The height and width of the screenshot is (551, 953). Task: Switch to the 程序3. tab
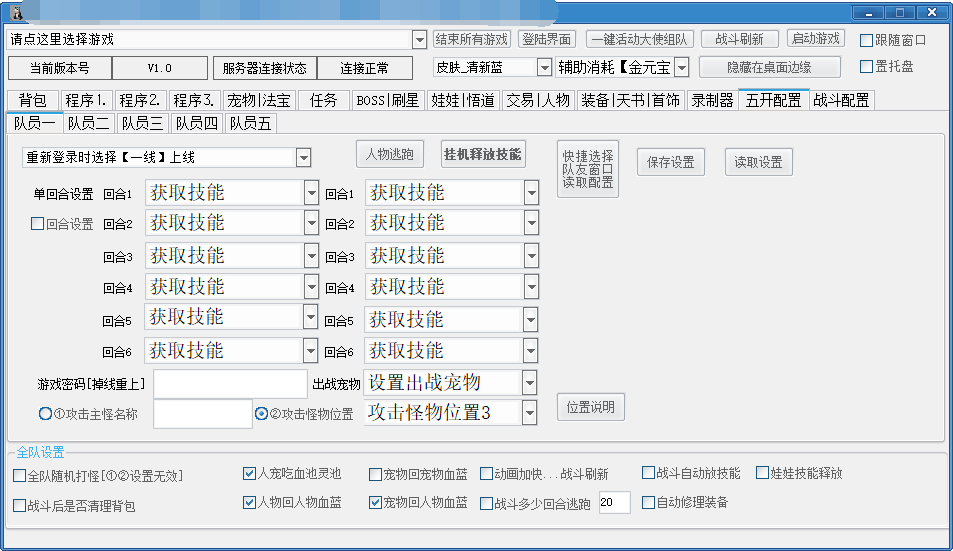coord(193,100)
